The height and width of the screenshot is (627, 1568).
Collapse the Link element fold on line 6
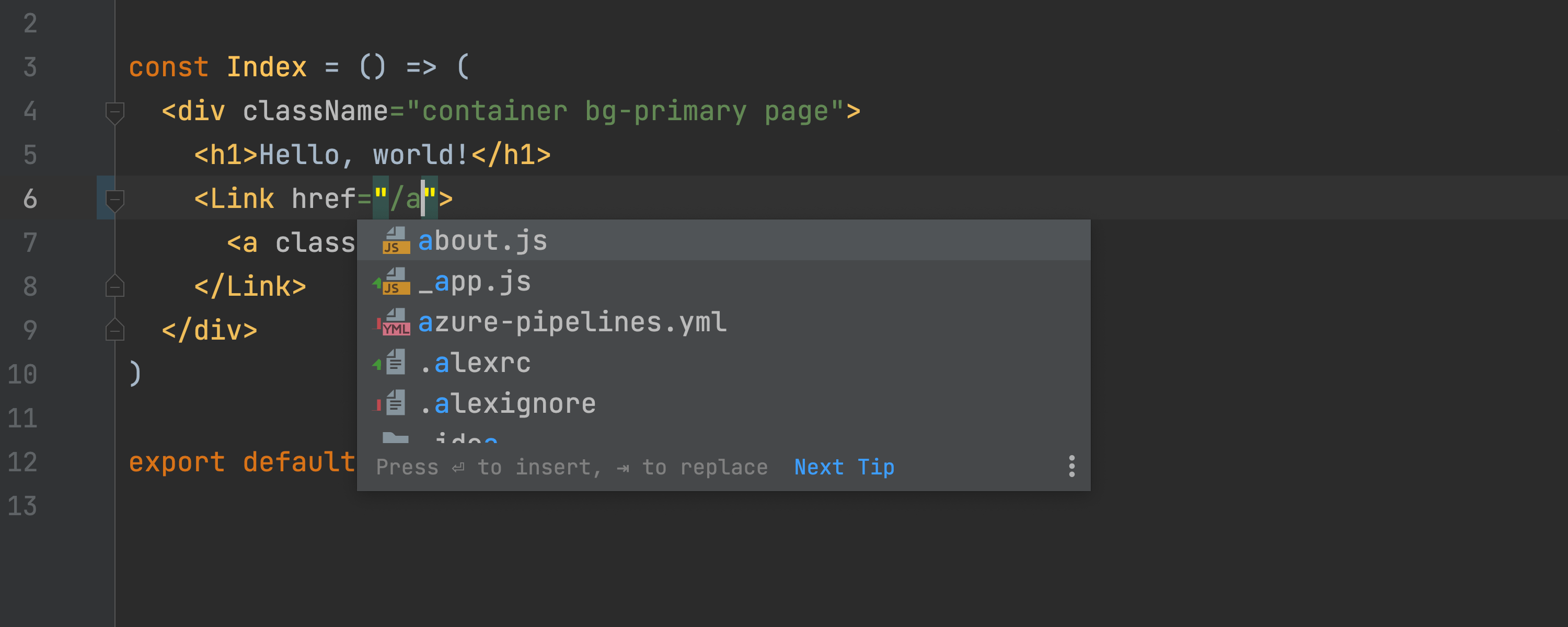point(114,199)
